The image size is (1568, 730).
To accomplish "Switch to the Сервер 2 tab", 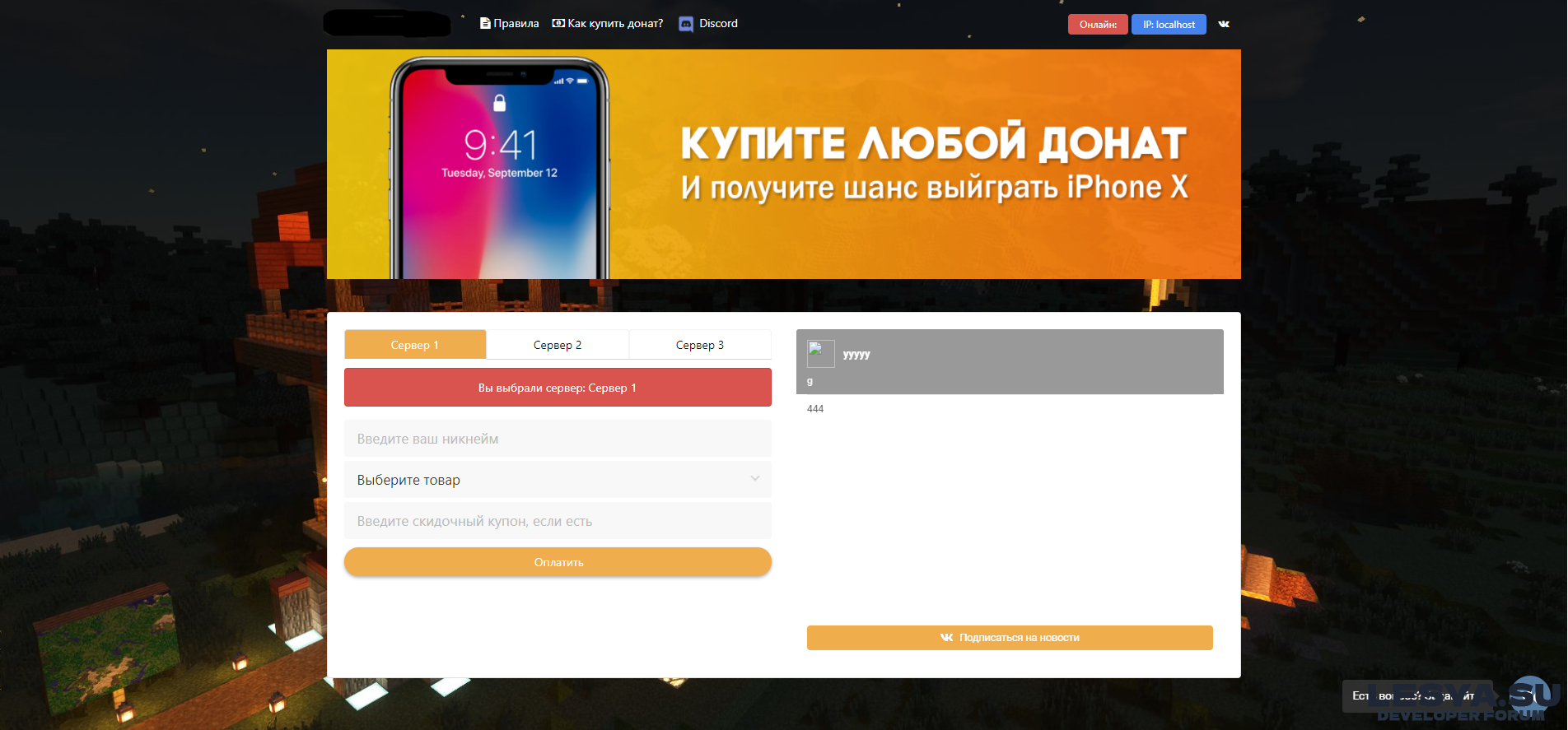I will [558, 345].
